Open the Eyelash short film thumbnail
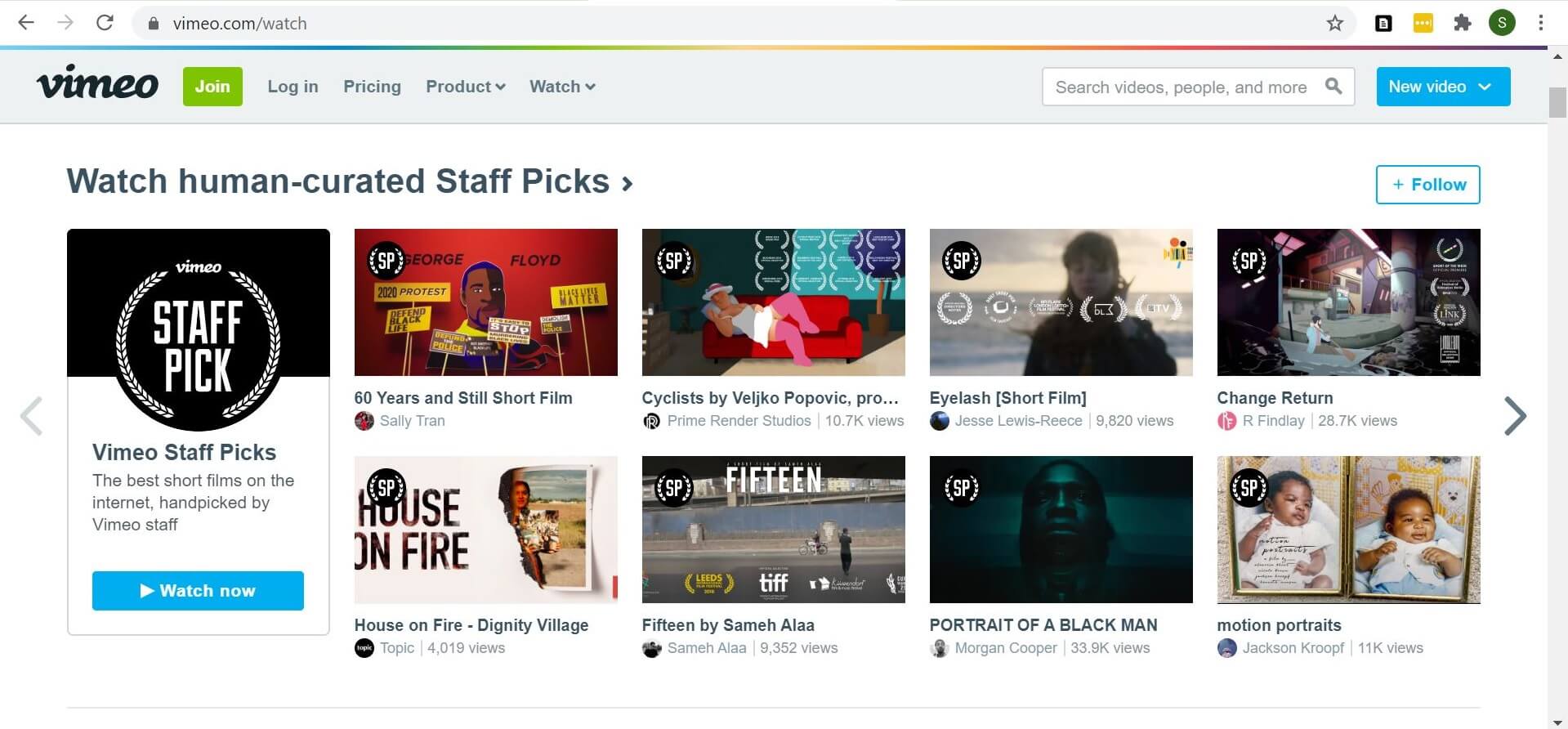This screenshot has width=1568, height=729. tap(1061, 302)
